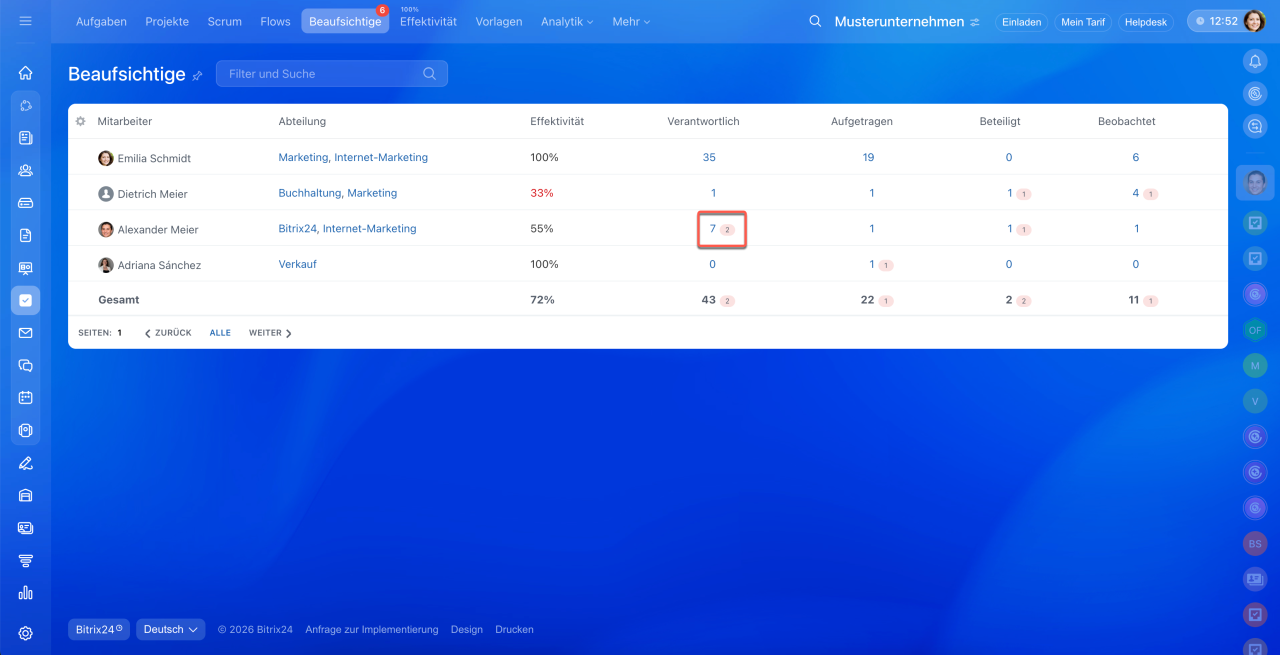
Task: Click the Verkauf department link
Action: 297,264
